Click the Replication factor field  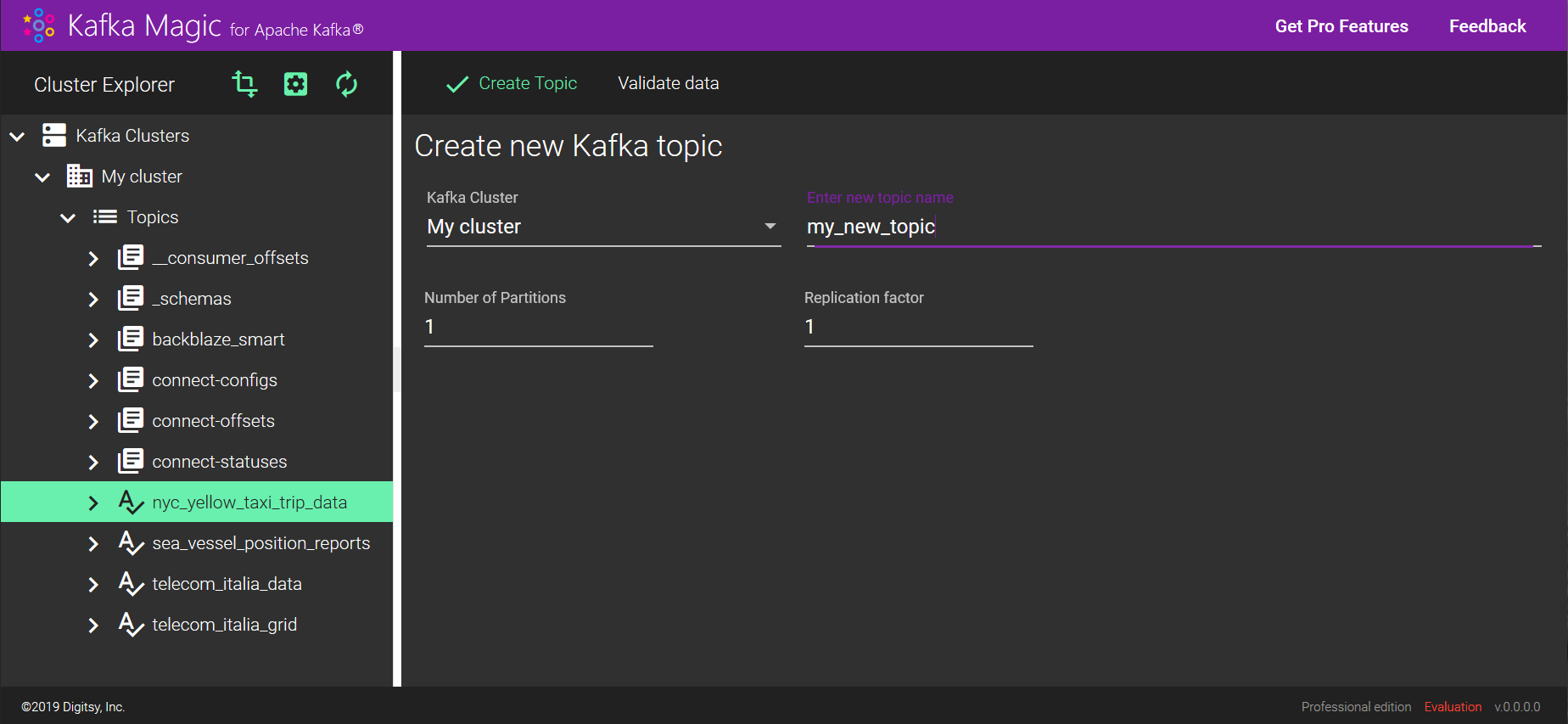[x=919, y=327]
